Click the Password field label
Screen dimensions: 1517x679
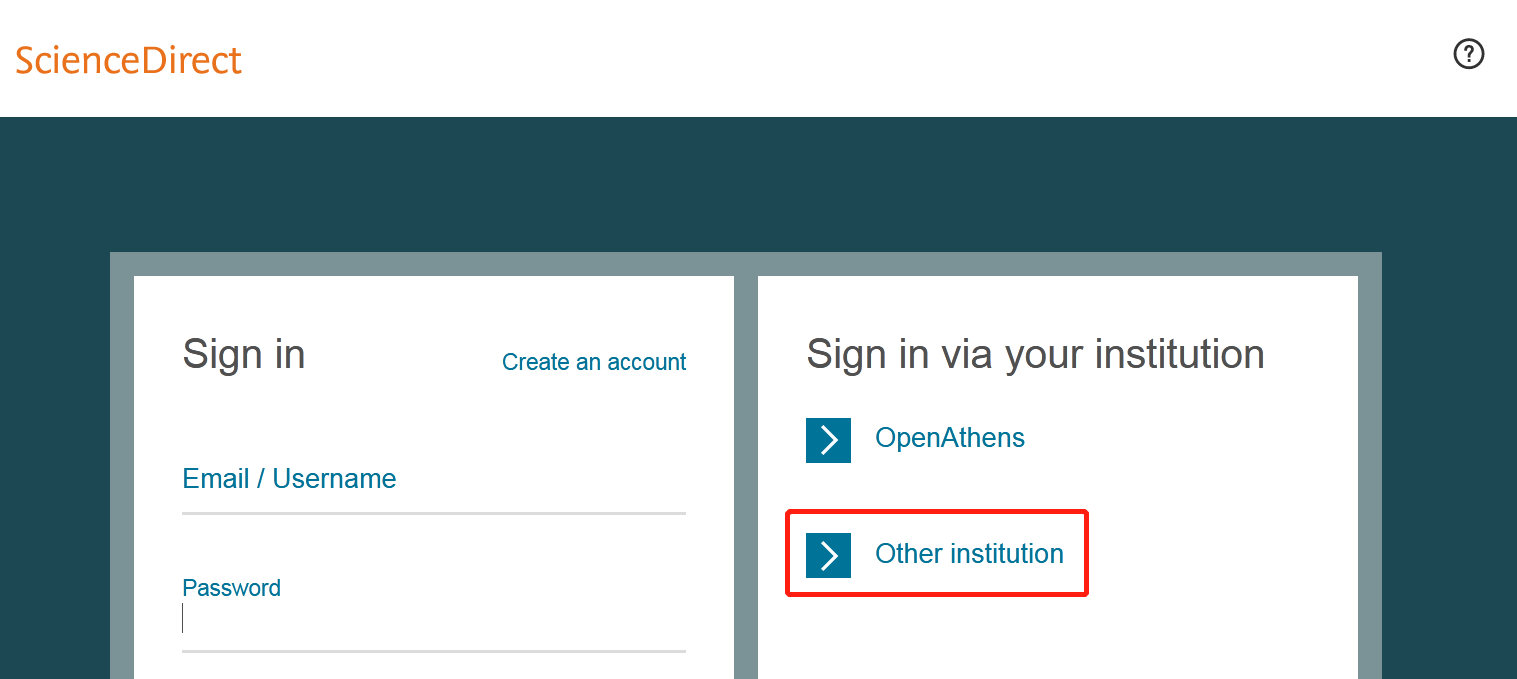point(231,588)
